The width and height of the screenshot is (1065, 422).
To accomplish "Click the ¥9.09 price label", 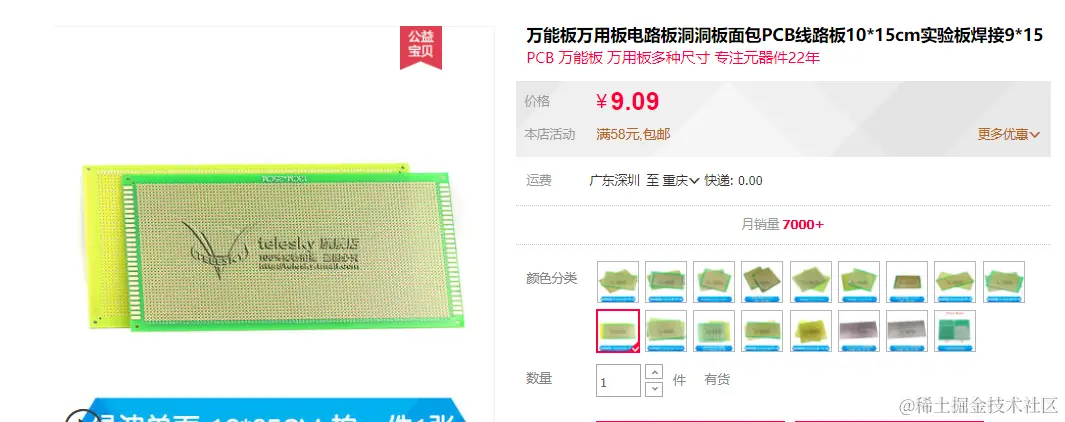I will (x=628, y=102).
